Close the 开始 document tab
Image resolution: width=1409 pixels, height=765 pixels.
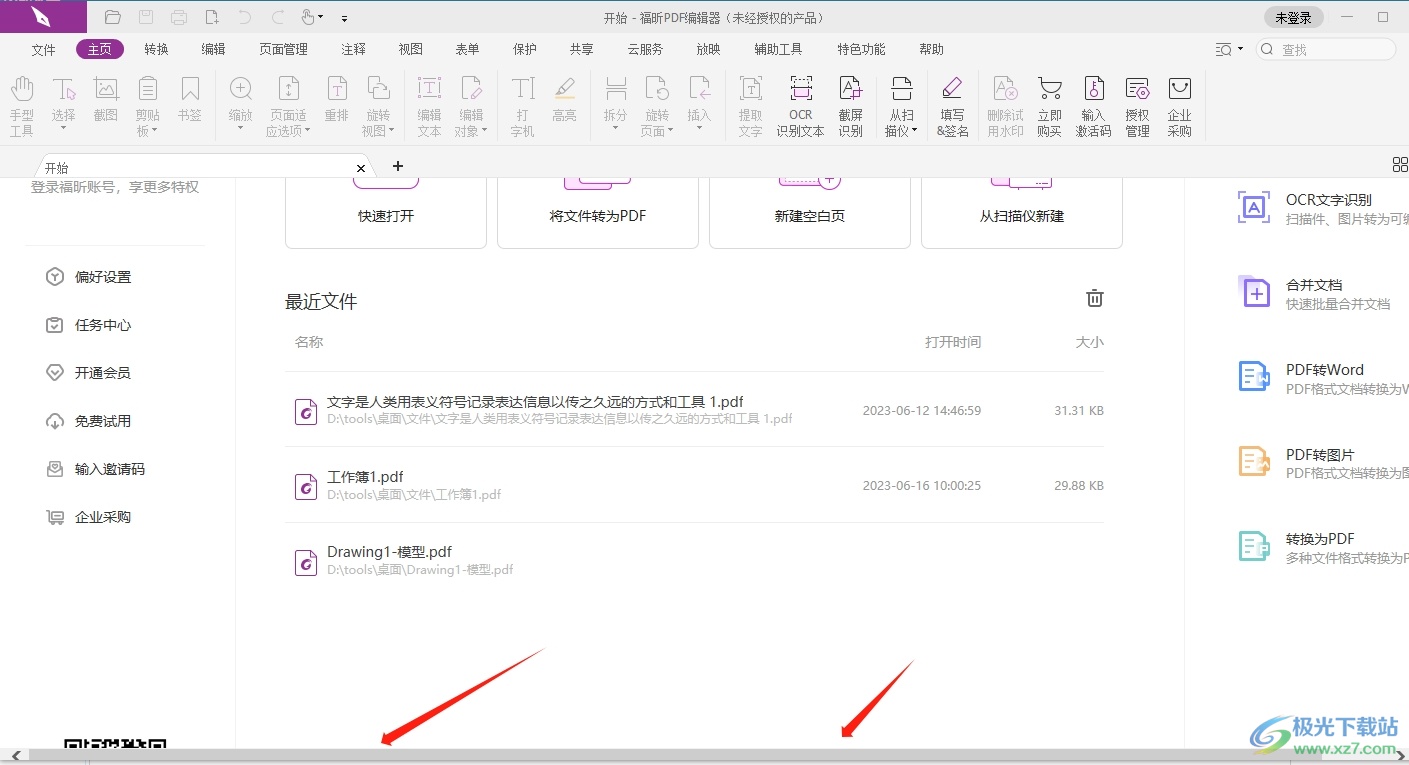click(x=361, y=168)
